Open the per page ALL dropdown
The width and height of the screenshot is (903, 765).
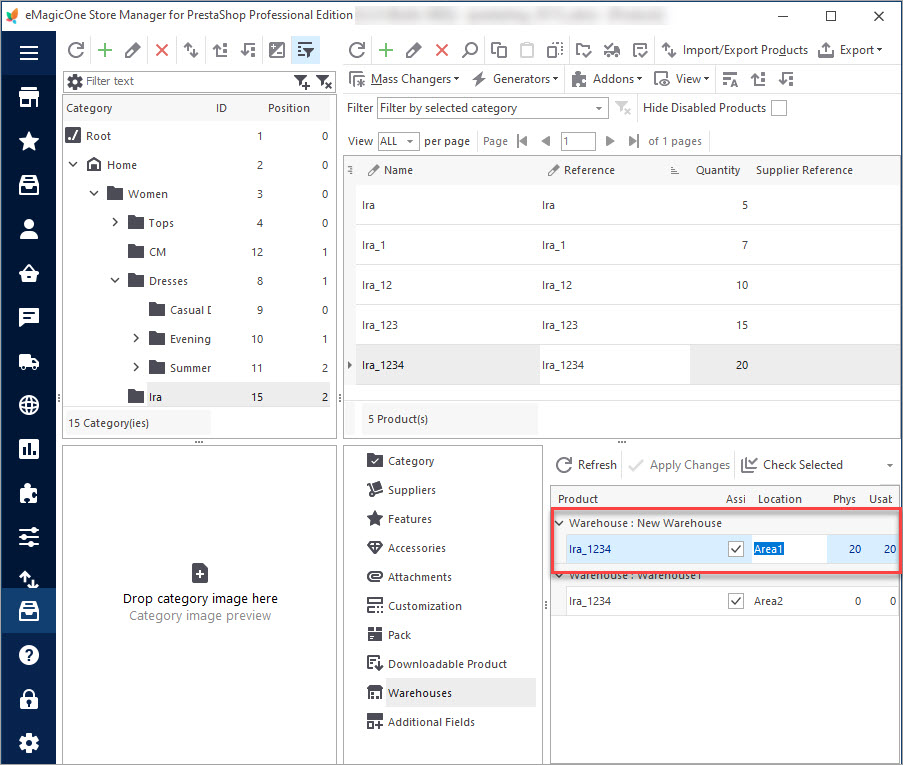coord(398,141)
